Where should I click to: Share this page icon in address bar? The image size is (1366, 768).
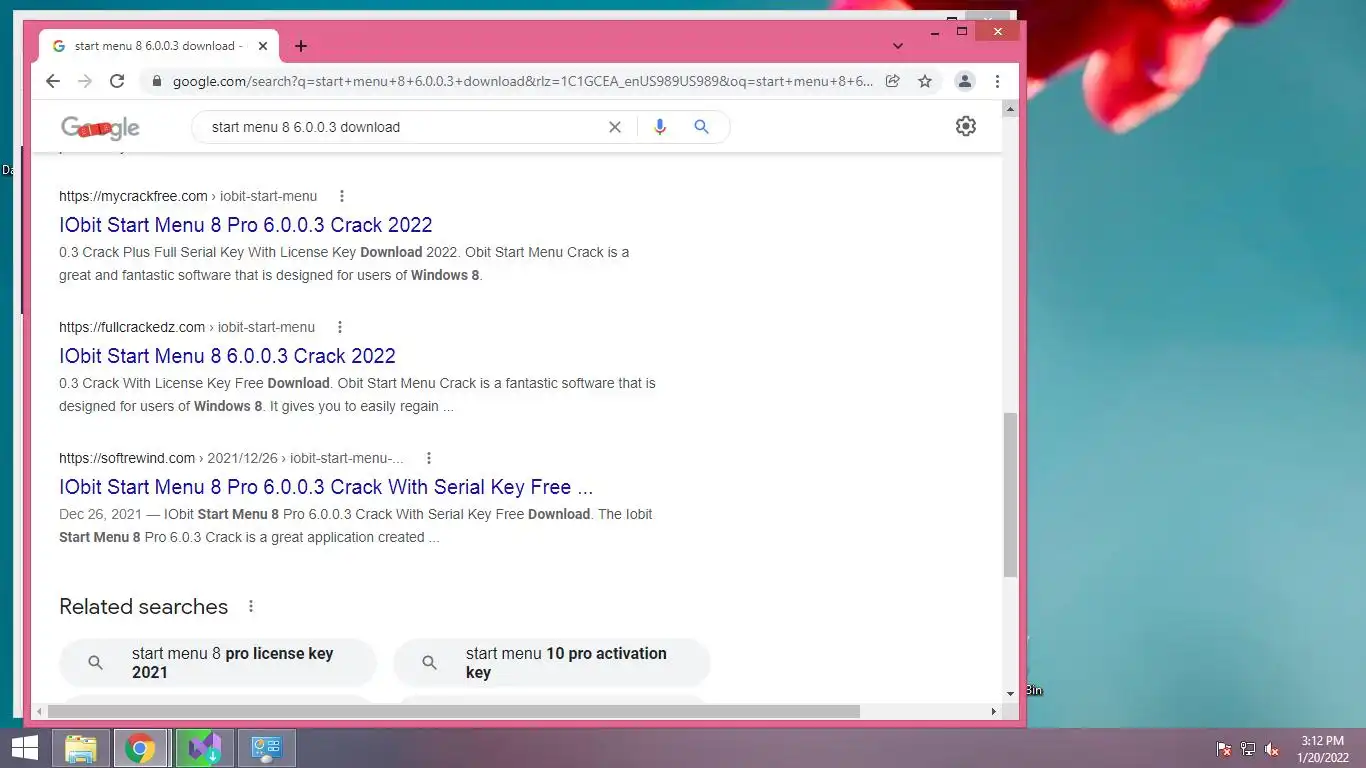893,82
